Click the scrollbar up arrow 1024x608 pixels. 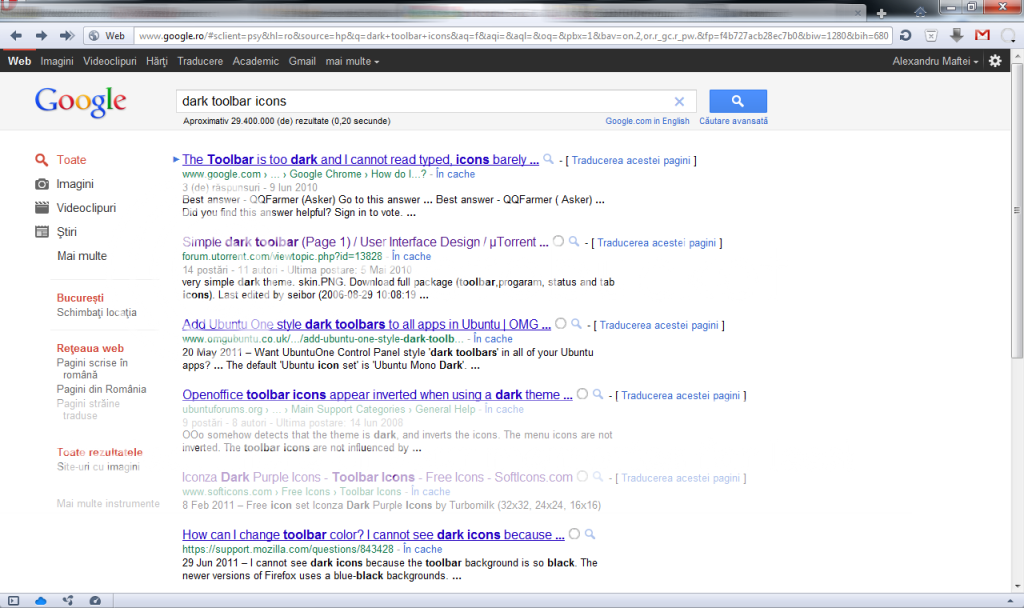click(x=1017, y=57)
